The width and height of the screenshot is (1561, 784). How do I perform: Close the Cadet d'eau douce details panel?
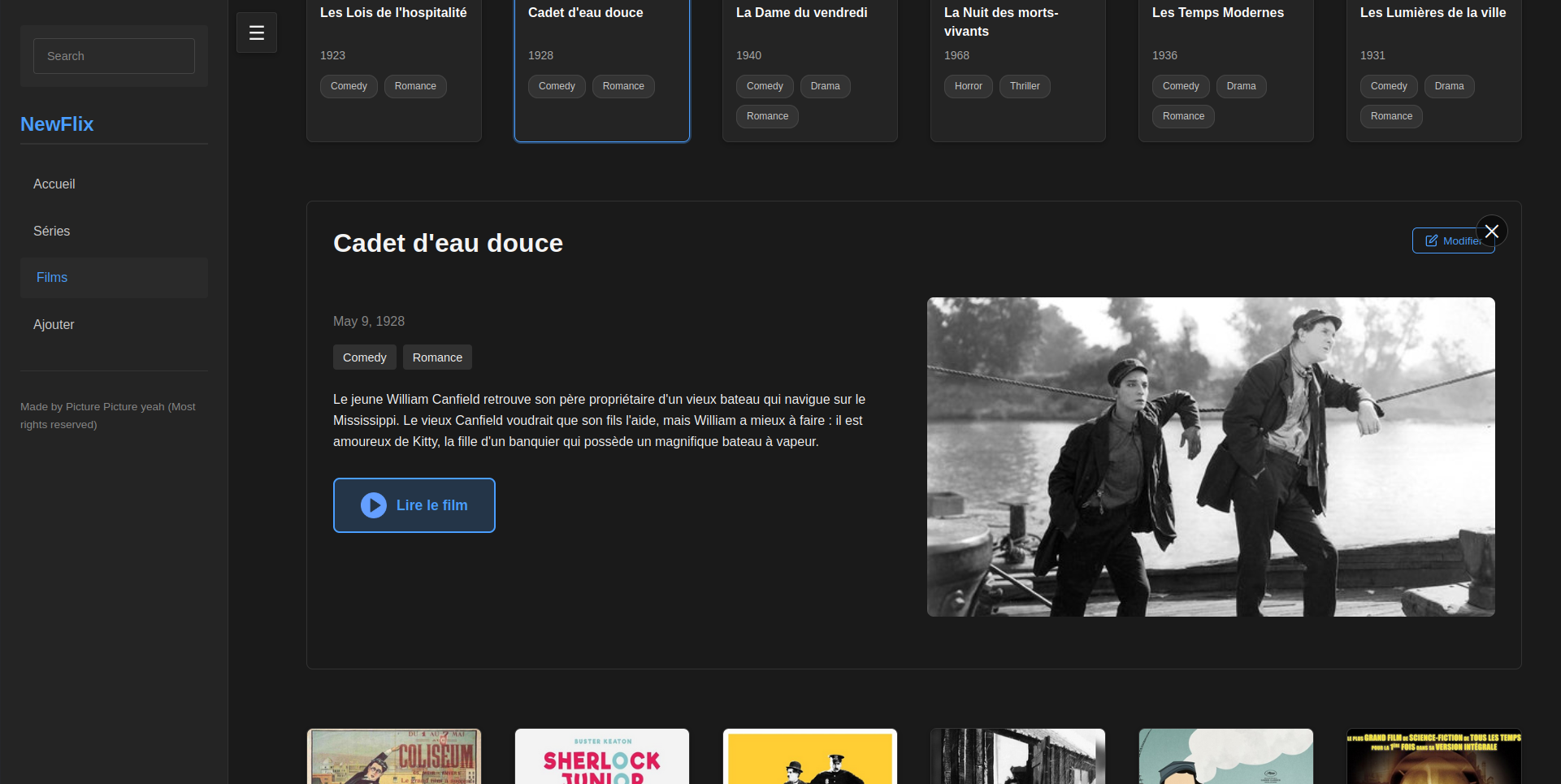pos(1491,231)
